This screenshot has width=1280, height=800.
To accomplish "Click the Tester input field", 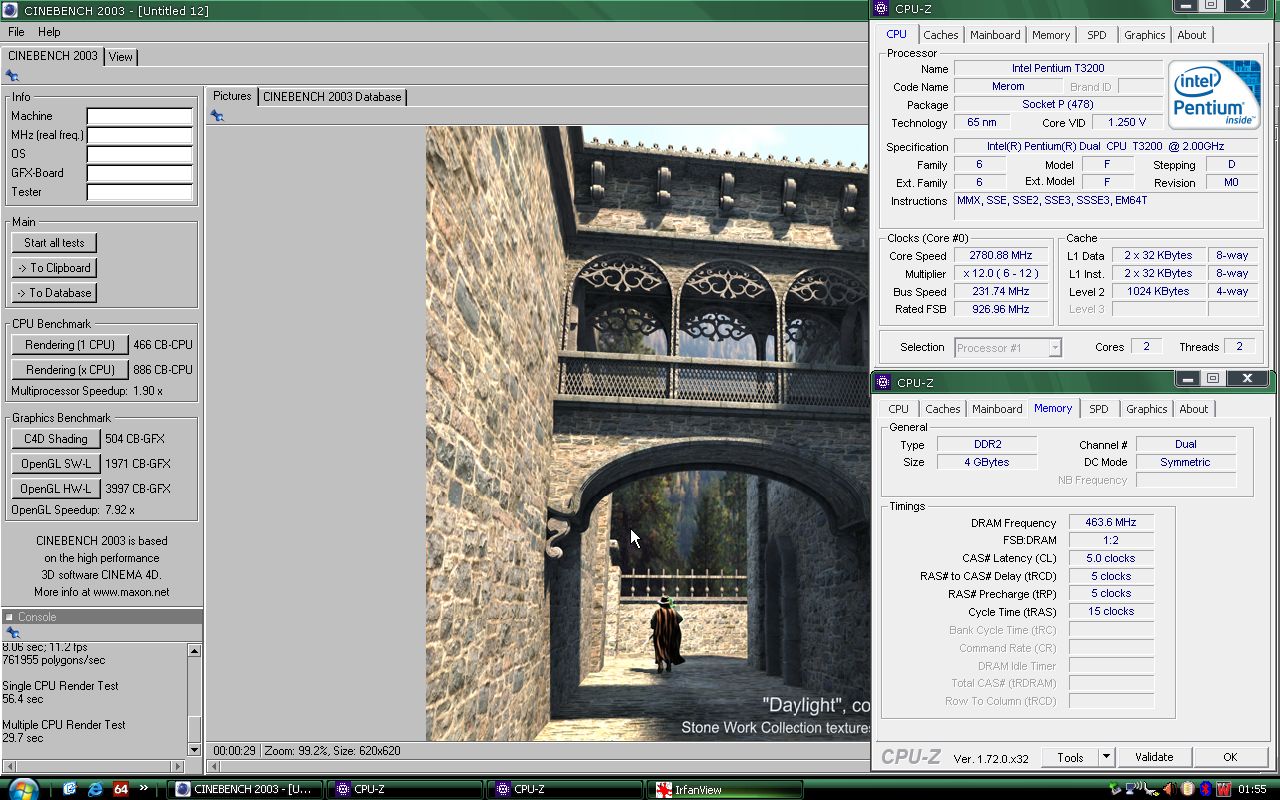I will click(x=139, y=193).
